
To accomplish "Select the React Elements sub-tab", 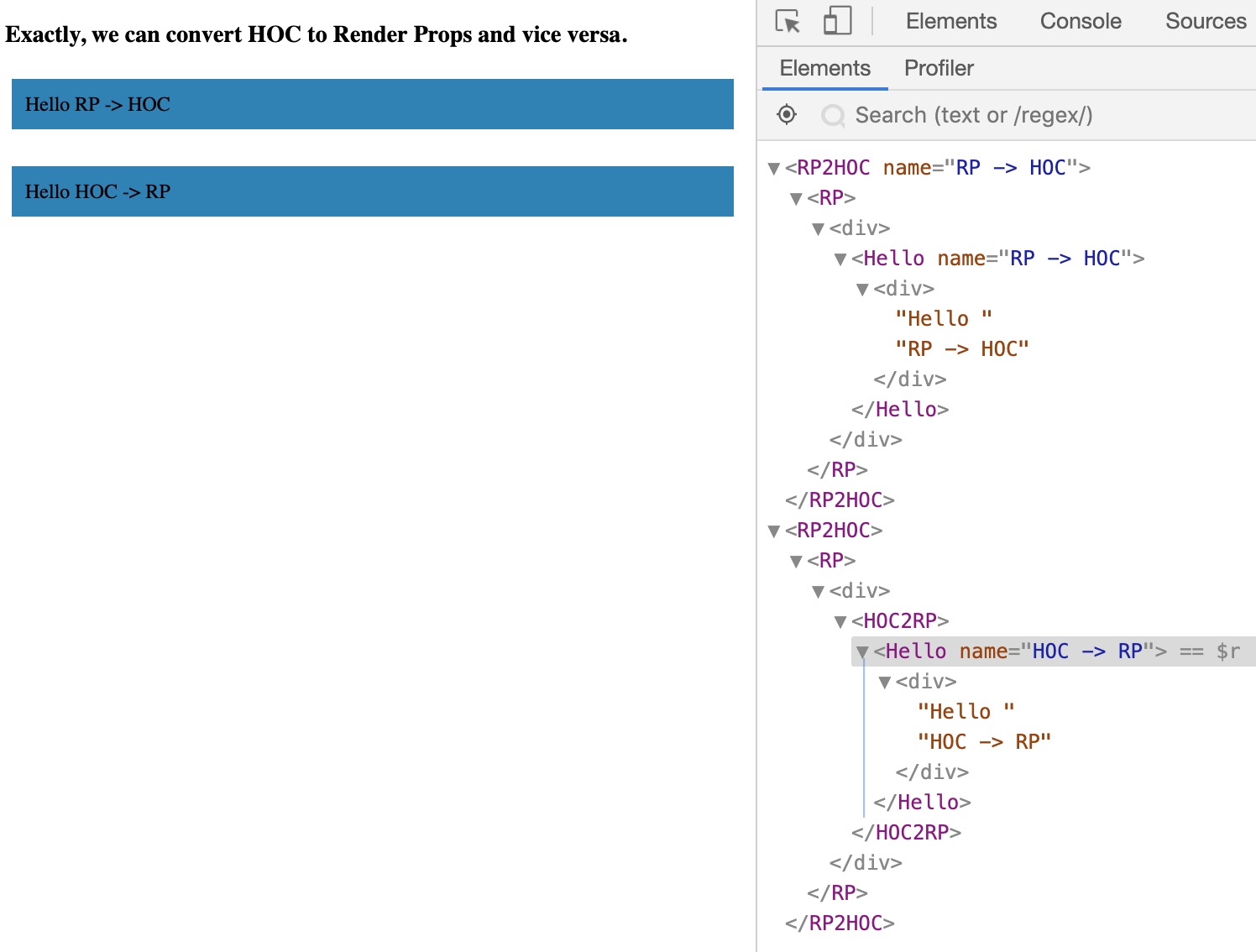I will (x=824, y=68).
